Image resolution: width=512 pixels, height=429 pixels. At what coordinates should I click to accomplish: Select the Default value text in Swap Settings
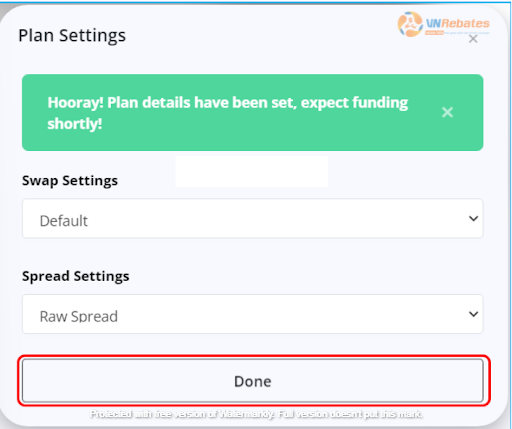pos(63,221)
